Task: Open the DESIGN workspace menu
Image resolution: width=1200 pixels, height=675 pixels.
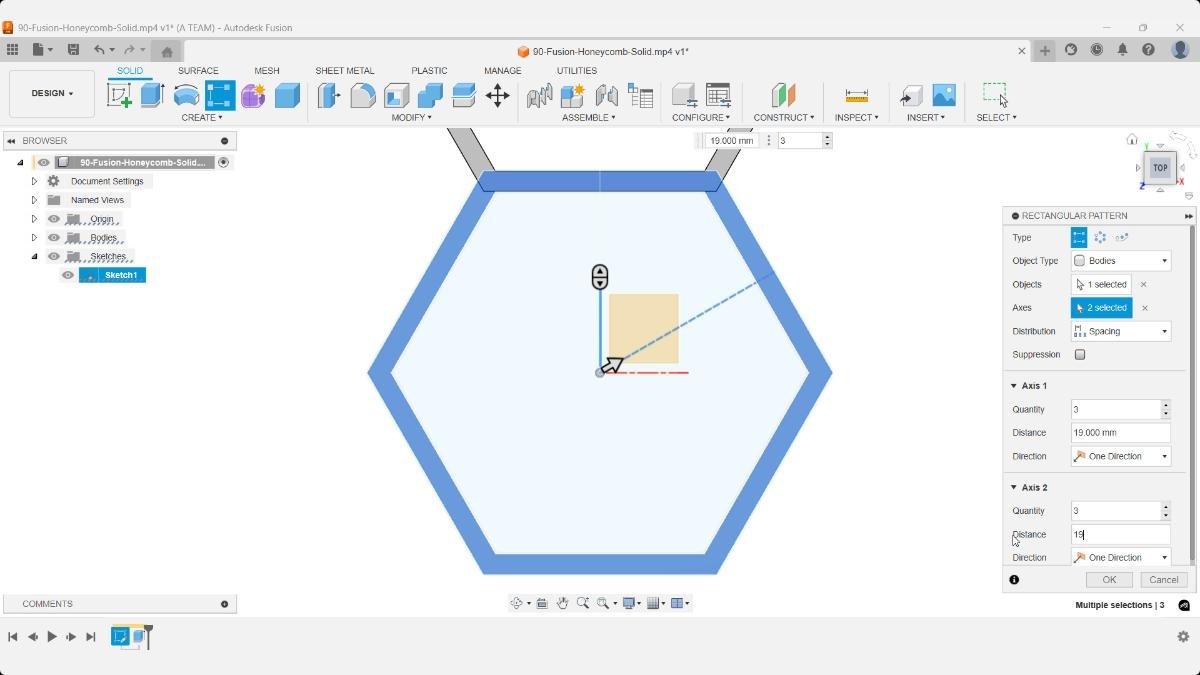Action: tap(51, 93)
